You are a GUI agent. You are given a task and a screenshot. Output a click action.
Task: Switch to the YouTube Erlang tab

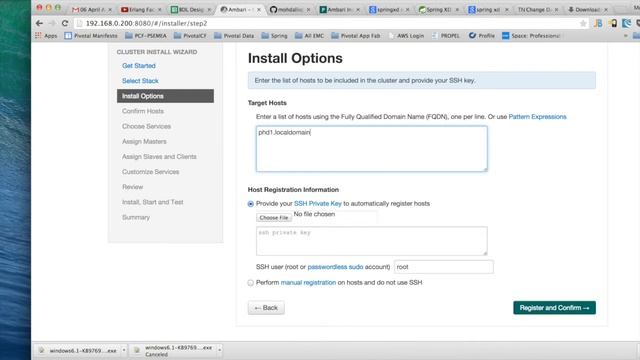[140, 9]
